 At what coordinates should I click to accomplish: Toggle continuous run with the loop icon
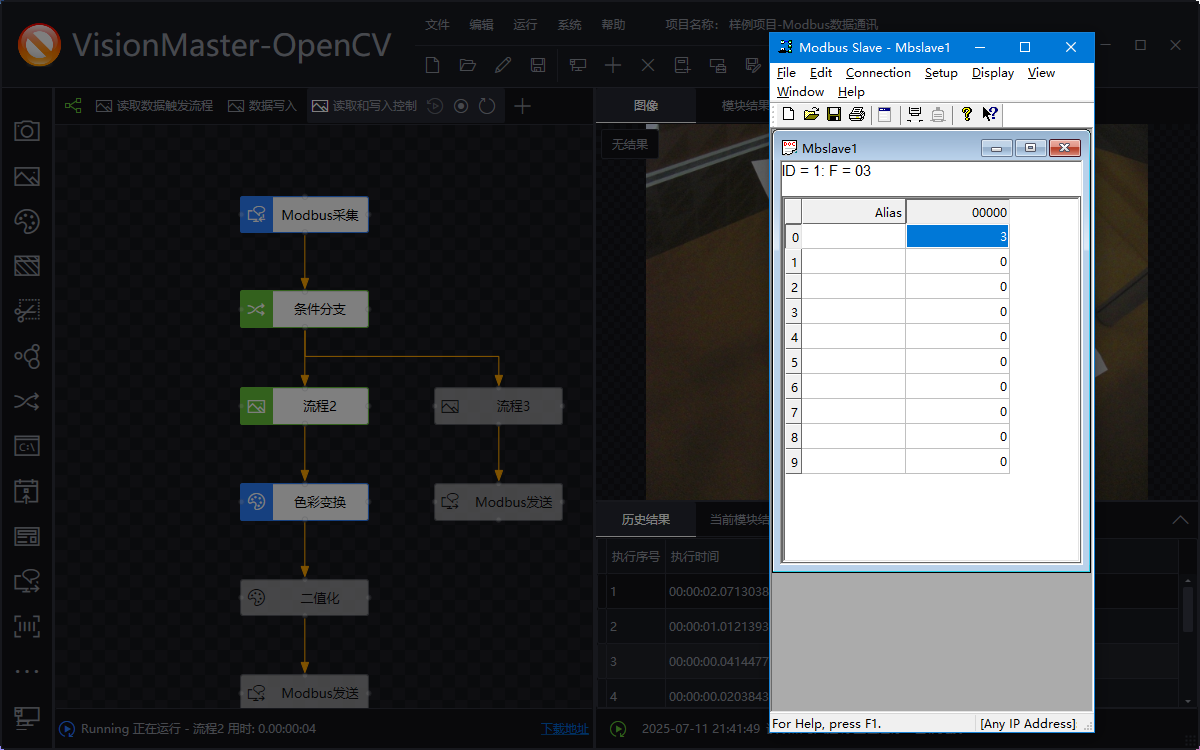[487, 105]
